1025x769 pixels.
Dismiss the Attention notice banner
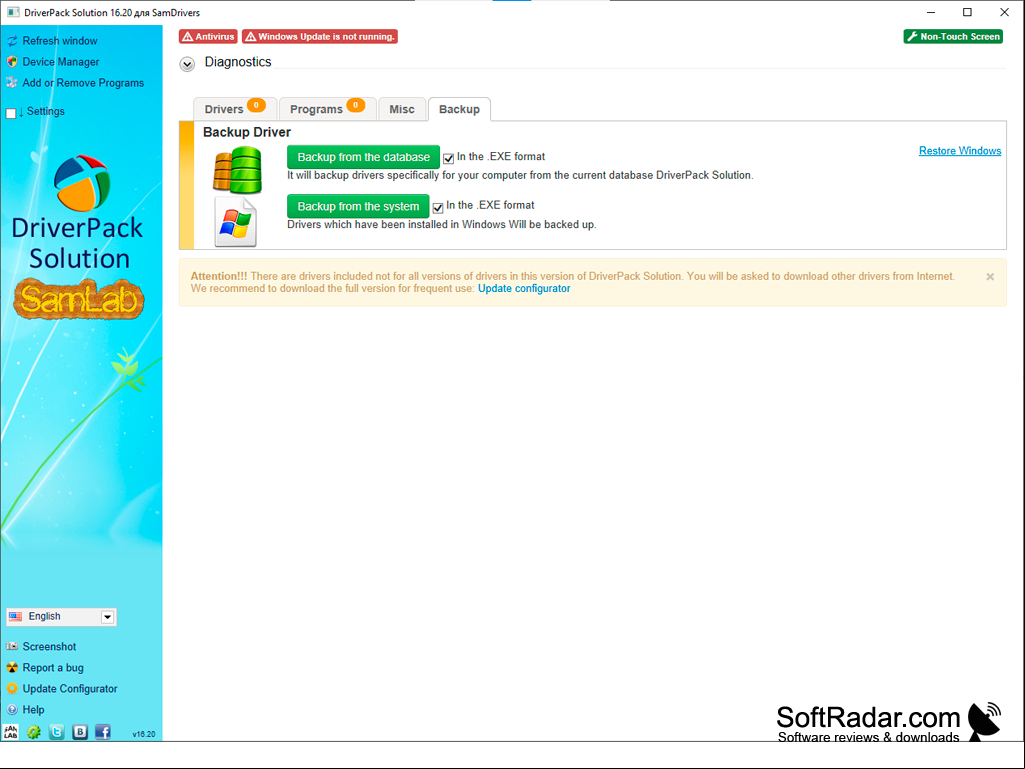(990, 277)
